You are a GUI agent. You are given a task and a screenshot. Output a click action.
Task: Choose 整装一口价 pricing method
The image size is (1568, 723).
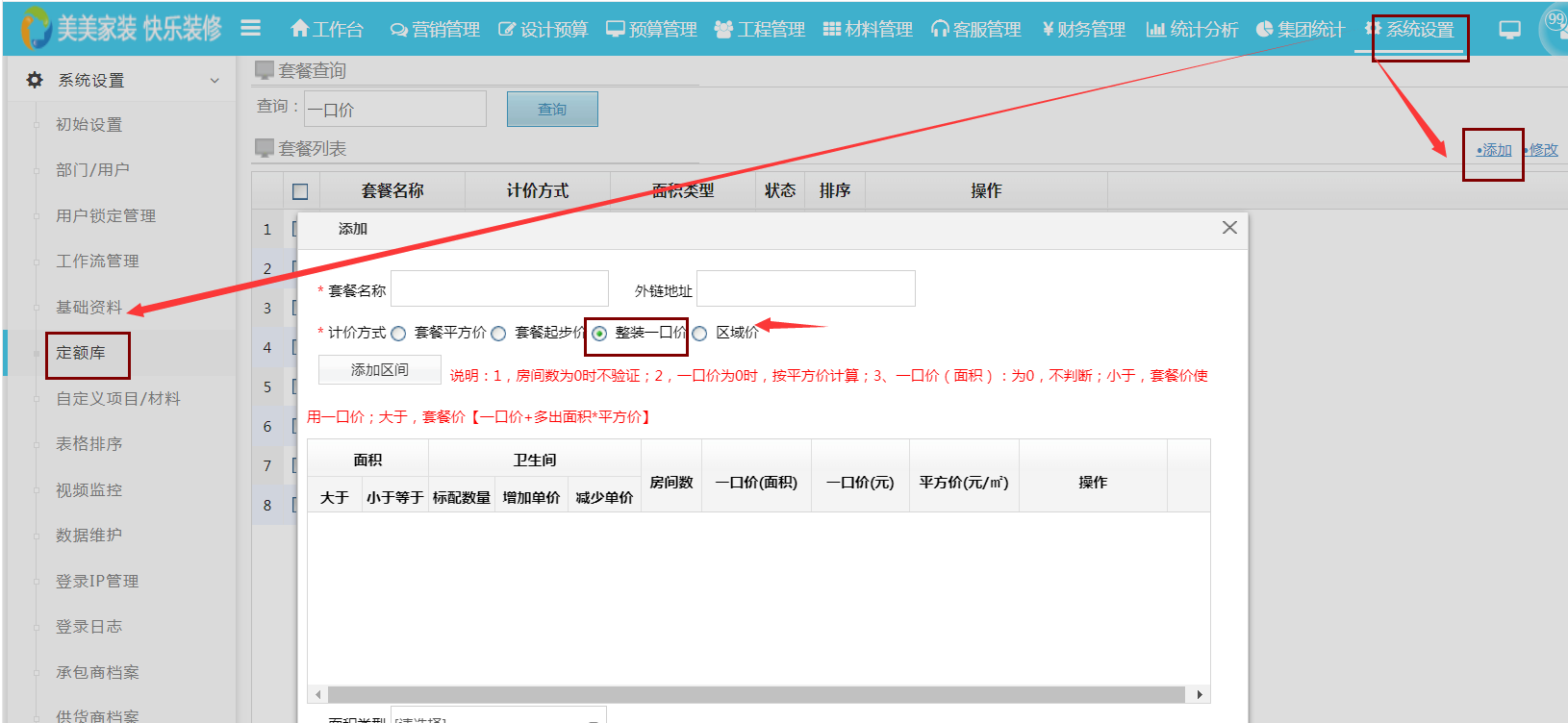tap(599, 334)
